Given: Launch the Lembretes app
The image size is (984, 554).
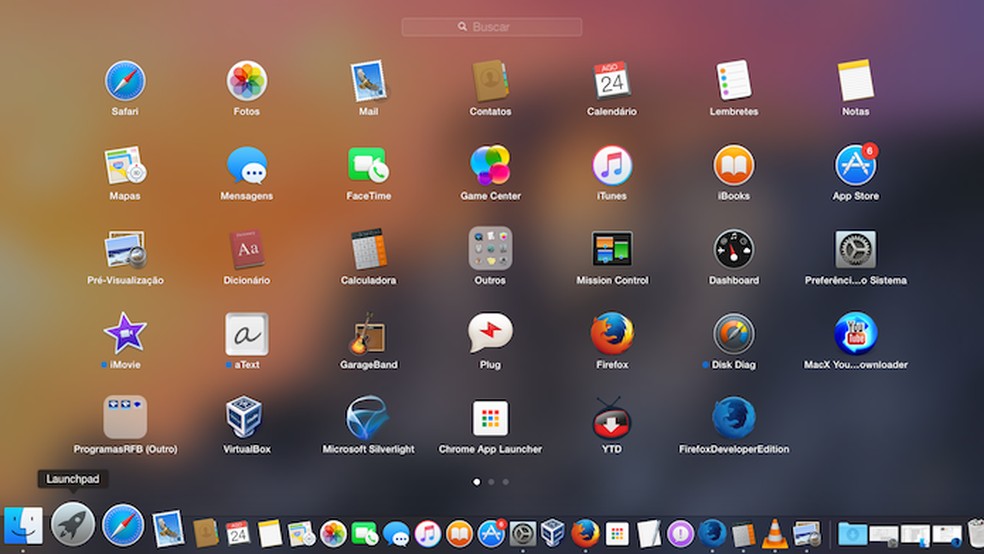Looking at the screenshot, I should (734, 81).
